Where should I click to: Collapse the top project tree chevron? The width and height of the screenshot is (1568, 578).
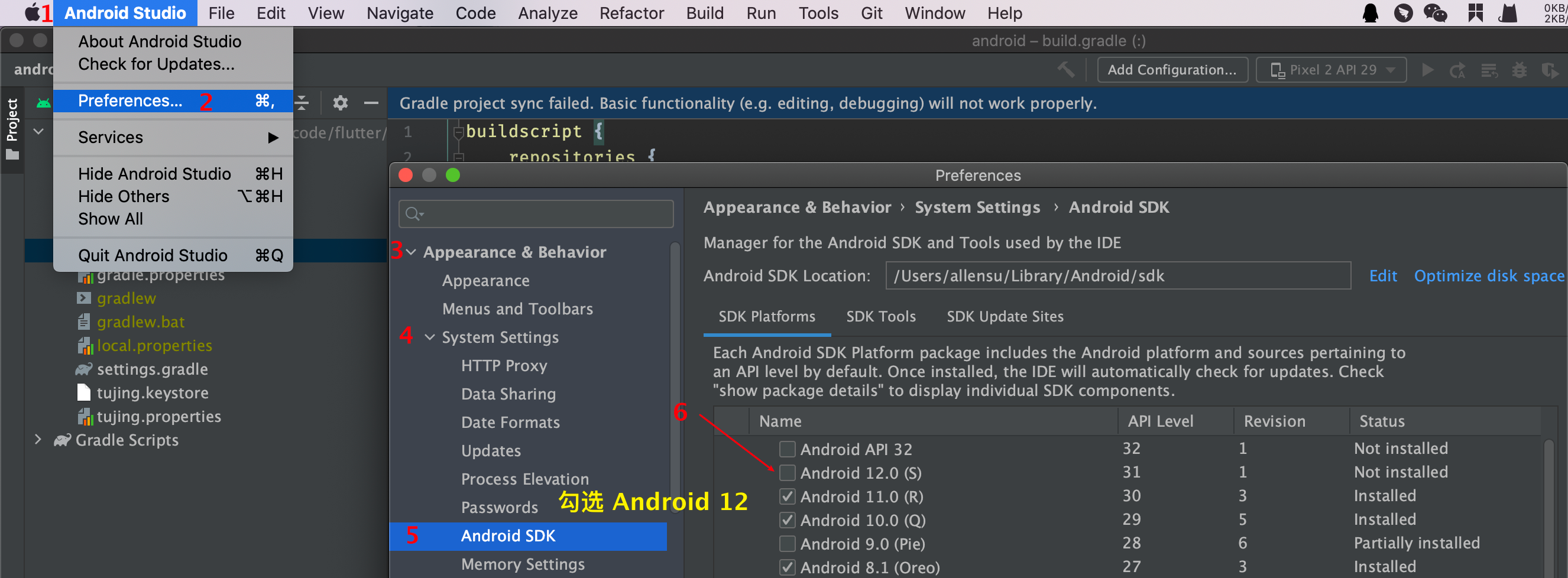coord(38,131)
